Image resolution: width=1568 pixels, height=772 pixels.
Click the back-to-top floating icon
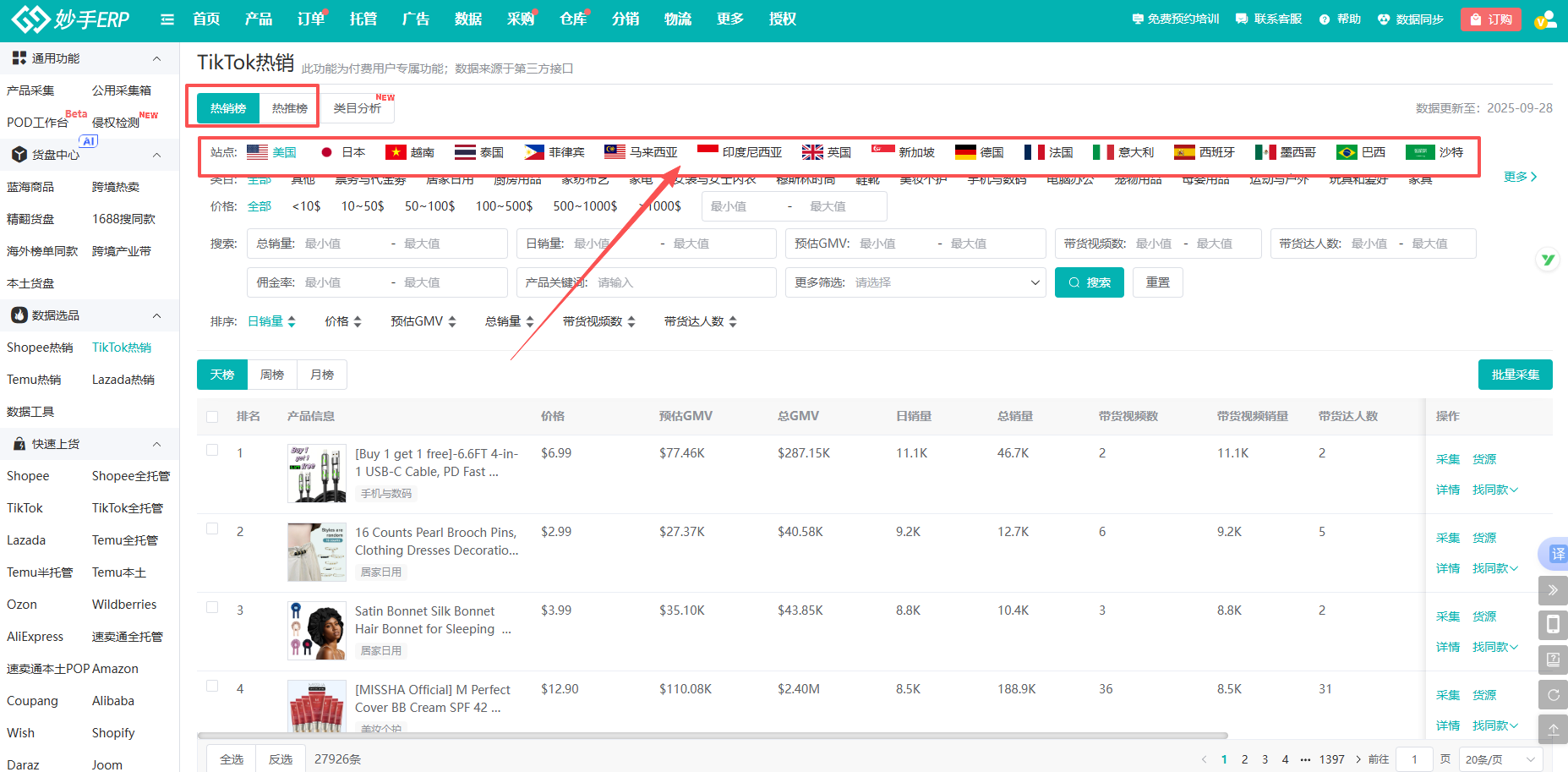click(1554, 730)
